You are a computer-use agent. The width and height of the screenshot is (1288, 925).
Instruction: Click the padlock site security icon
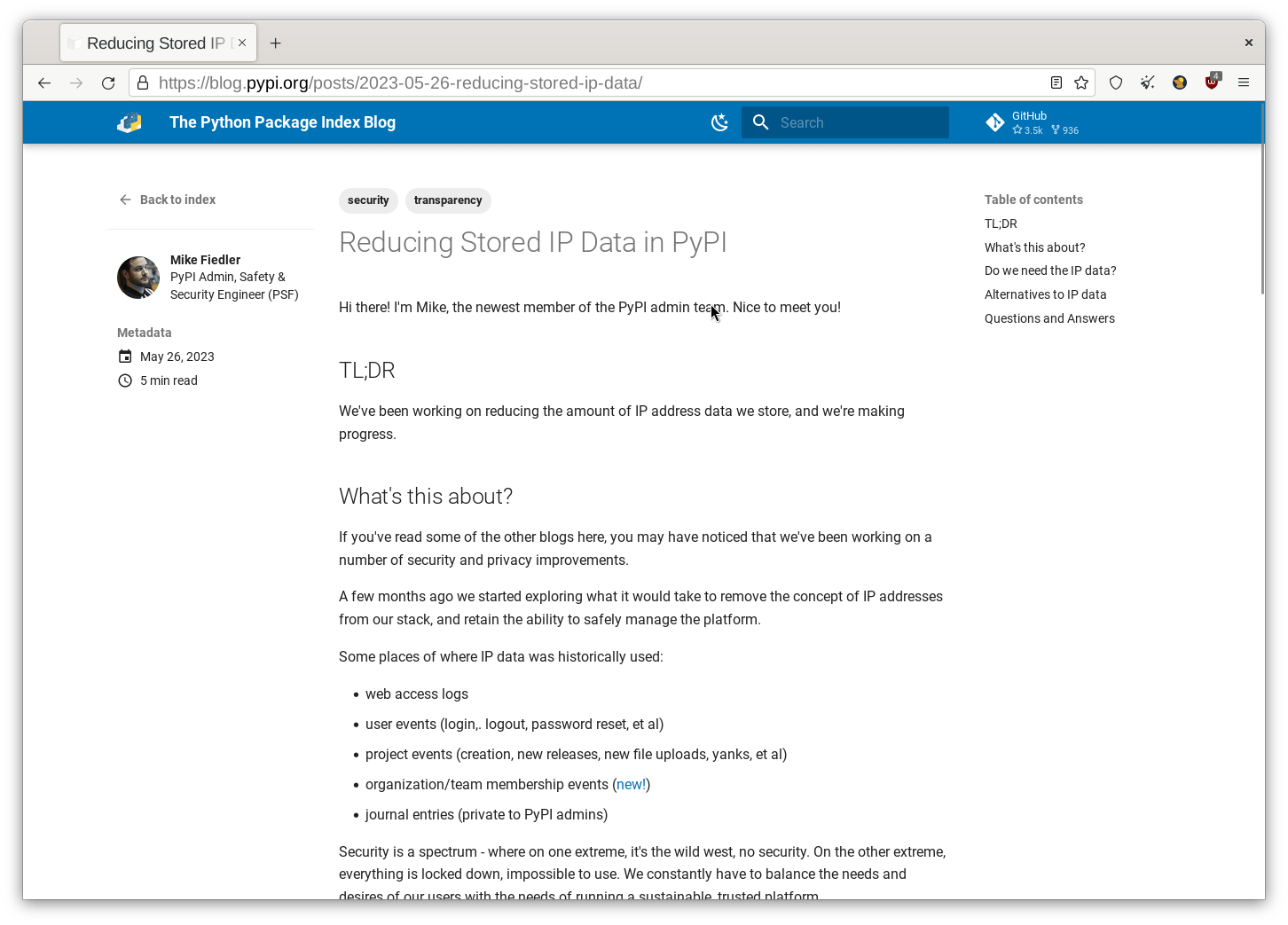(143, 82)
